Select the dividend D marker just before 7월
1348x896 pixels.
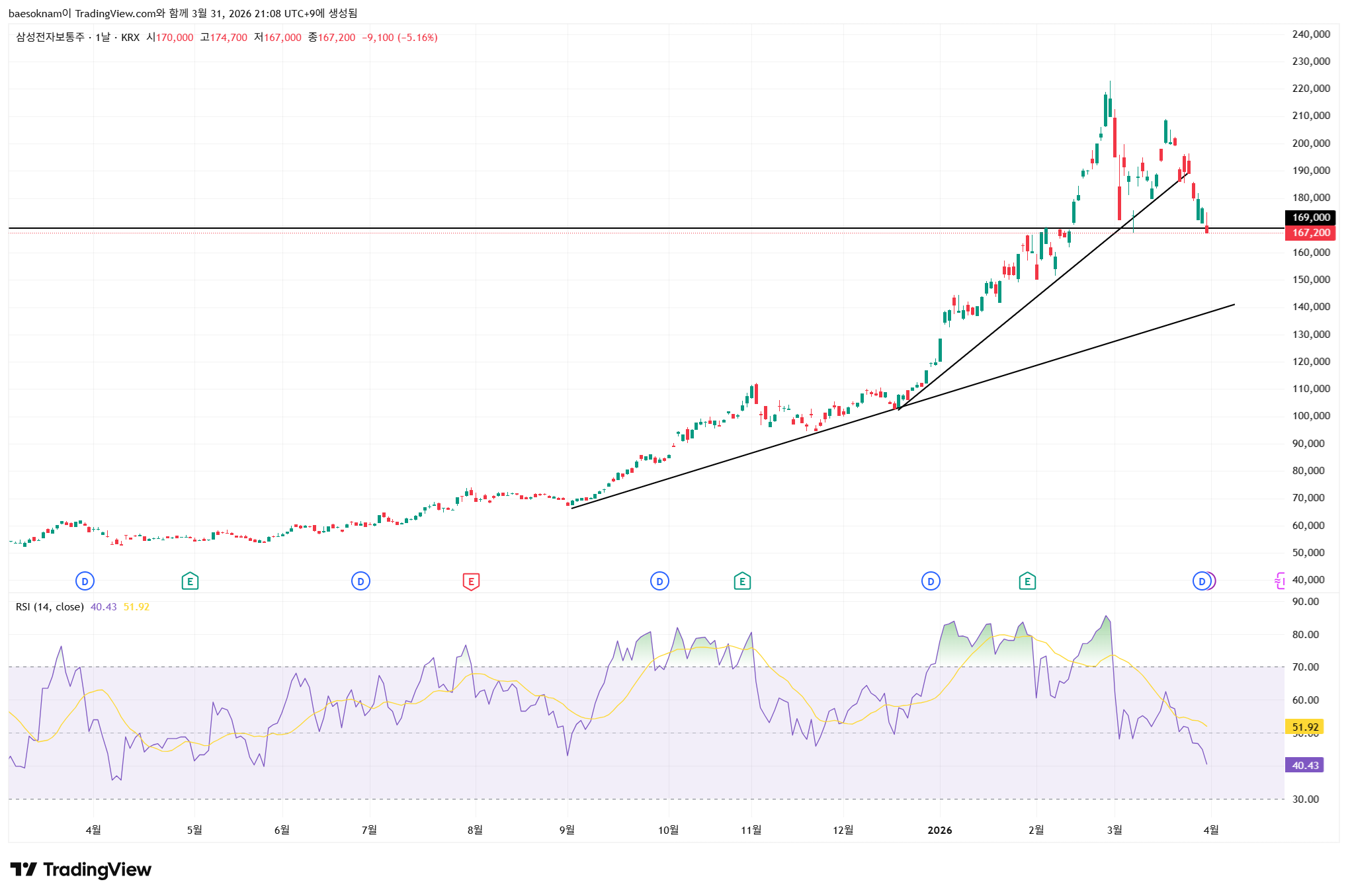360,581
